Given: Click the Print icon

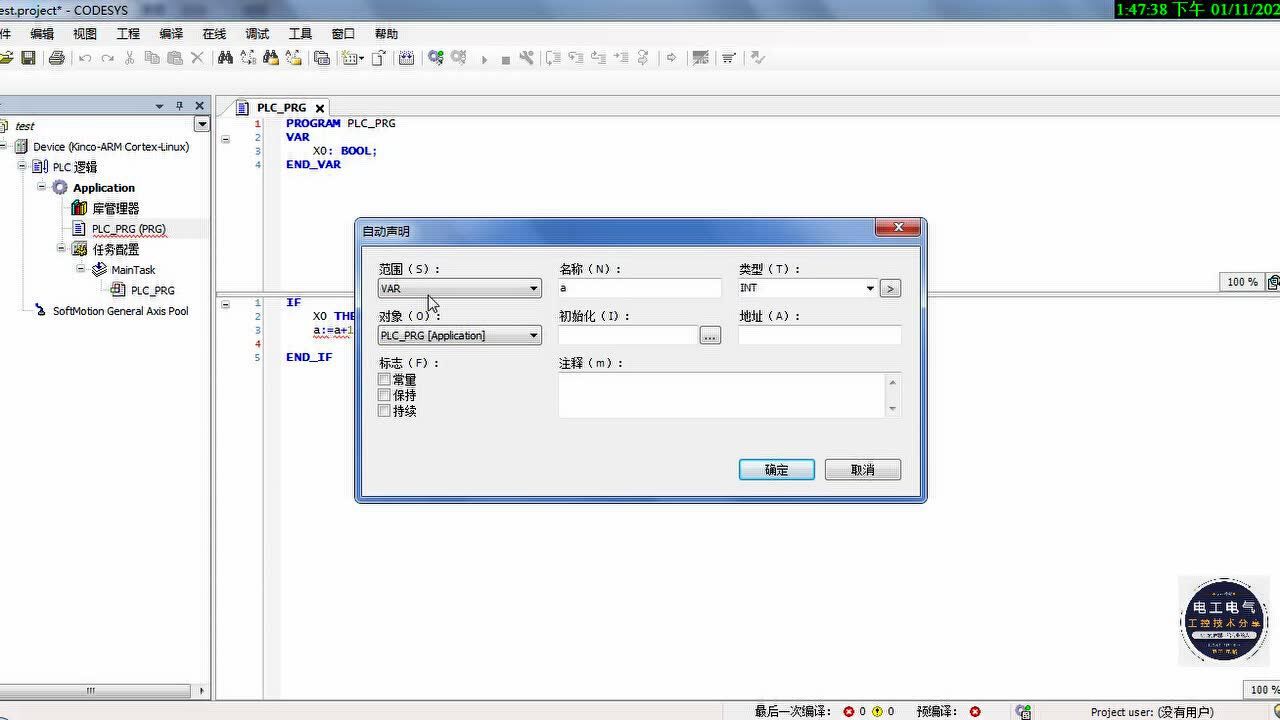Looking at the screenshot, I should 56,57.
